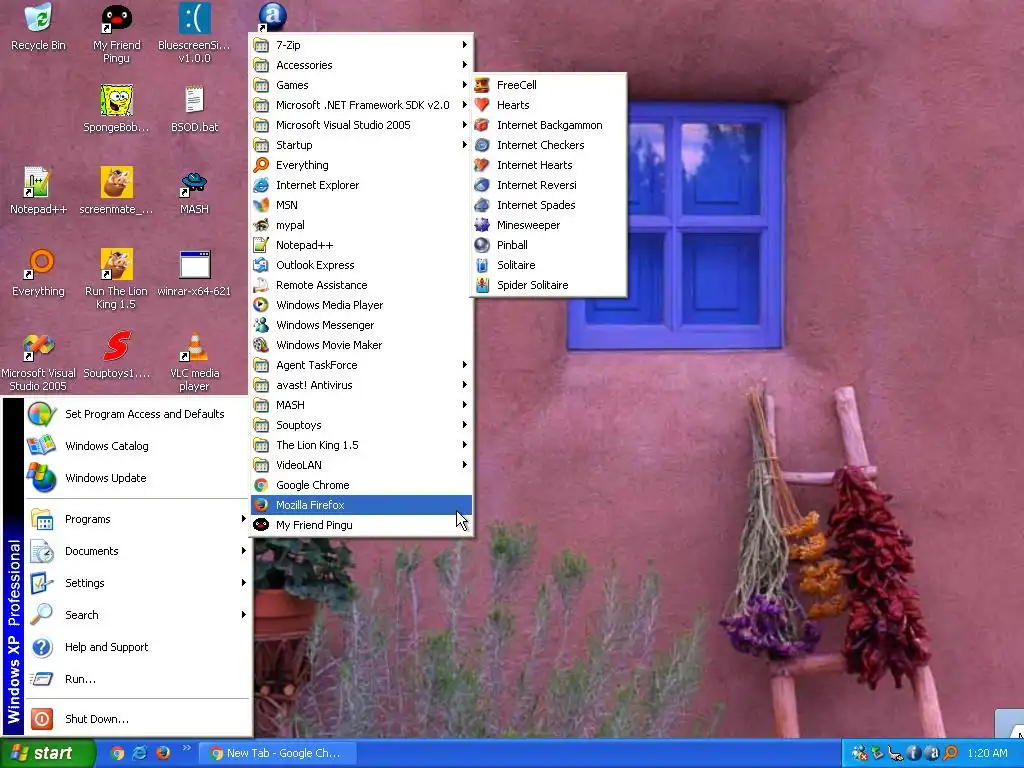Select the screenmate_ desktop icon
Image resolution: width=1024 pixels, height=768 pixels.
116,191
